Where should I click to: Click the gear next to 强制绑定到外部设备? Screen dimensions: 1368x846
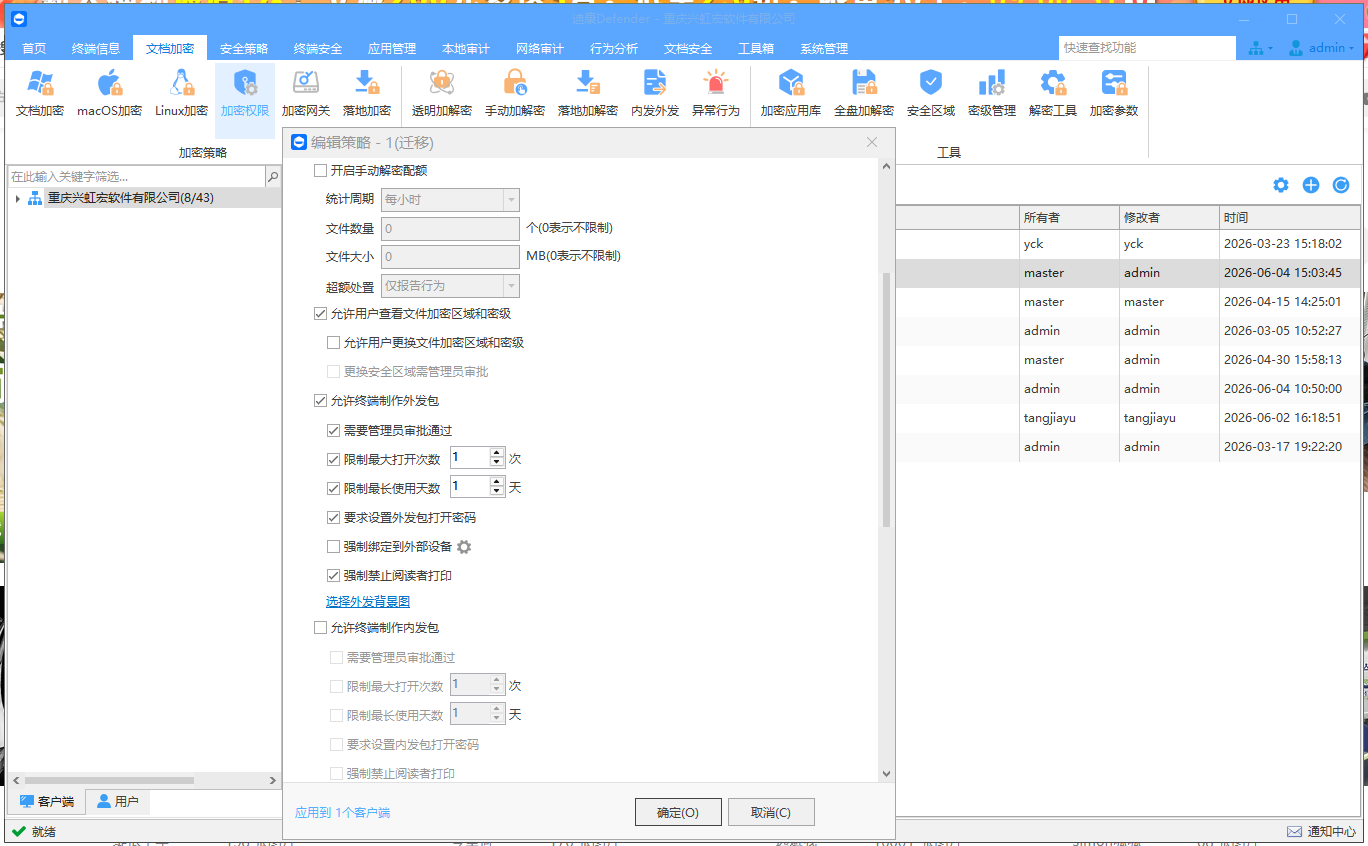click(x=464, y=547)
